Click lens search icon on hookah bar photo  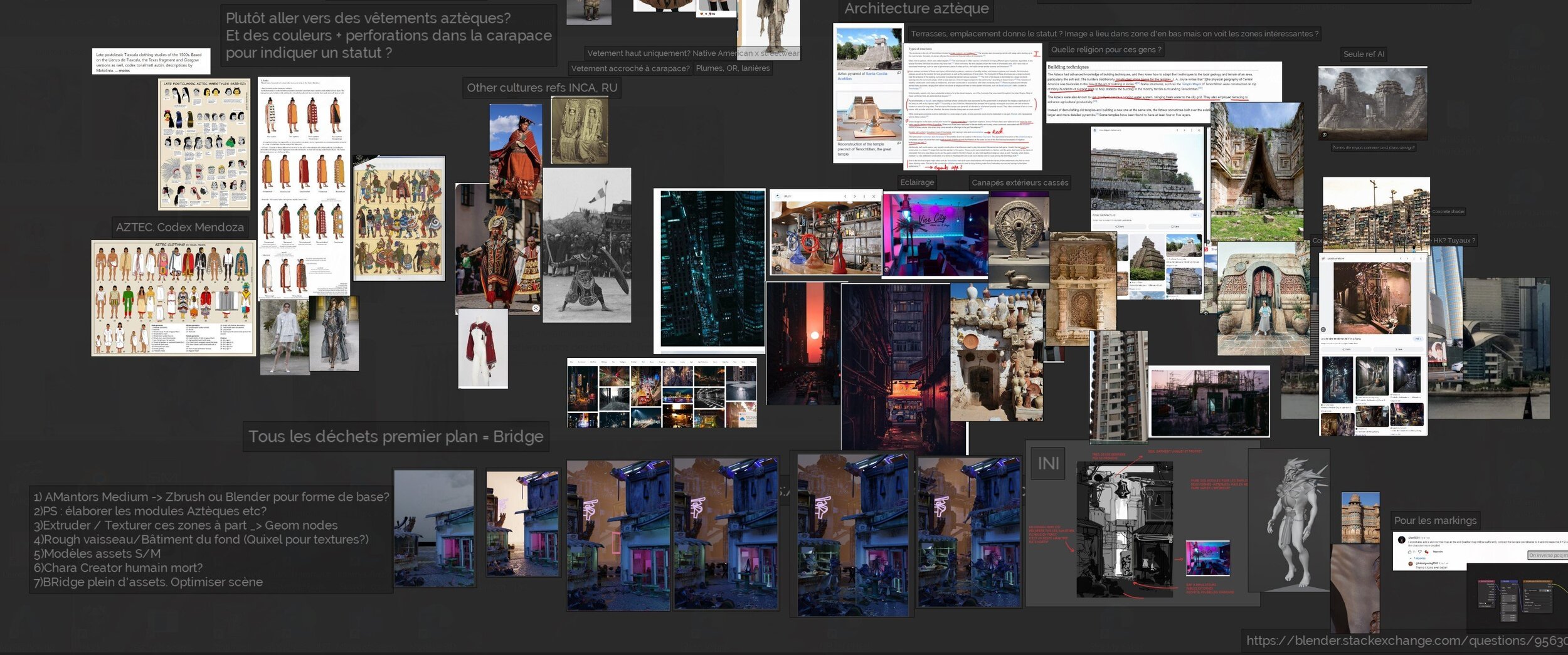point(778,268)
